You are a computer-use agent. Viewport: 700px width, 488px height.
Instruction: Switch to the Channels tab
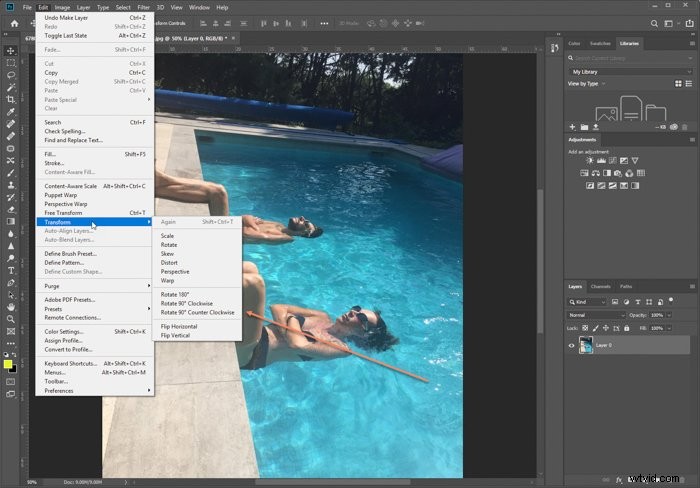(x=600, y=287)
